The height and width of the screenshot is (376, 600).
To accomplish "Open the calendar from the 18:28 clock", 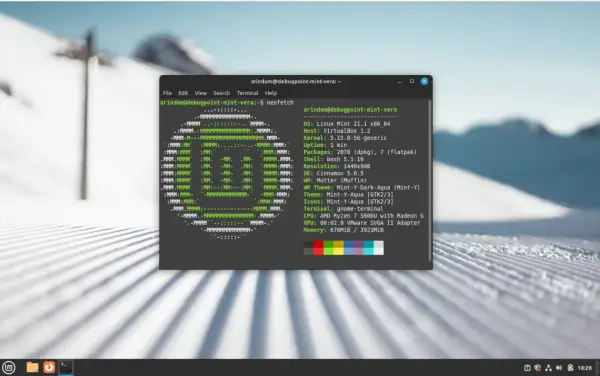I will [585, 368].
